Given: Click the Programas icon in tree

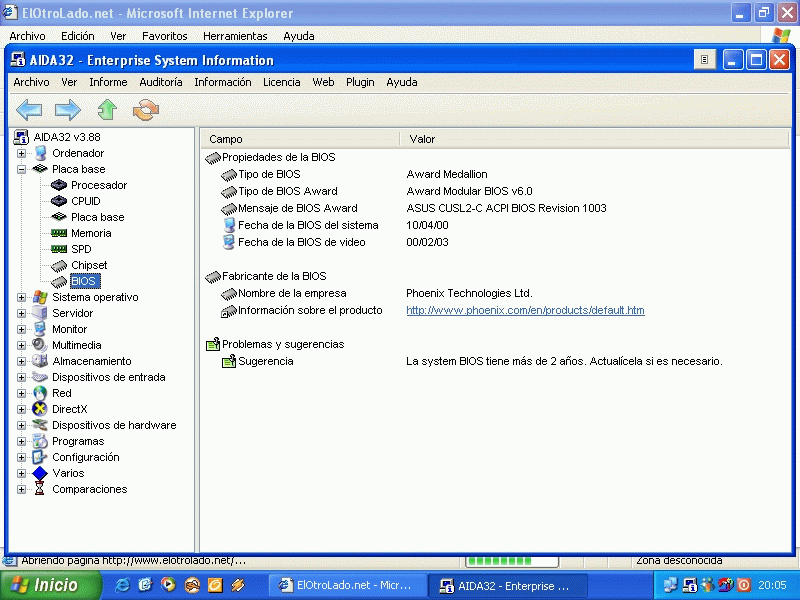Looking at the screenshot, I should point(40,441).
